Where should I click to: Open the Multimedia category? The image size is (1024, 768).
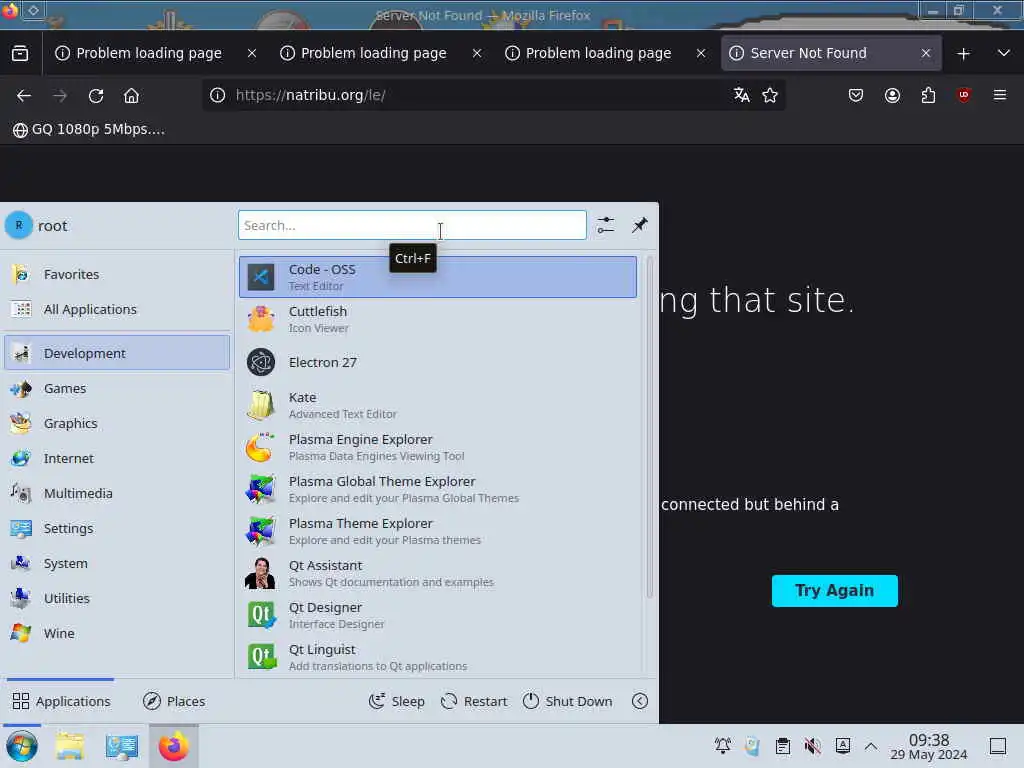(117, 493)
